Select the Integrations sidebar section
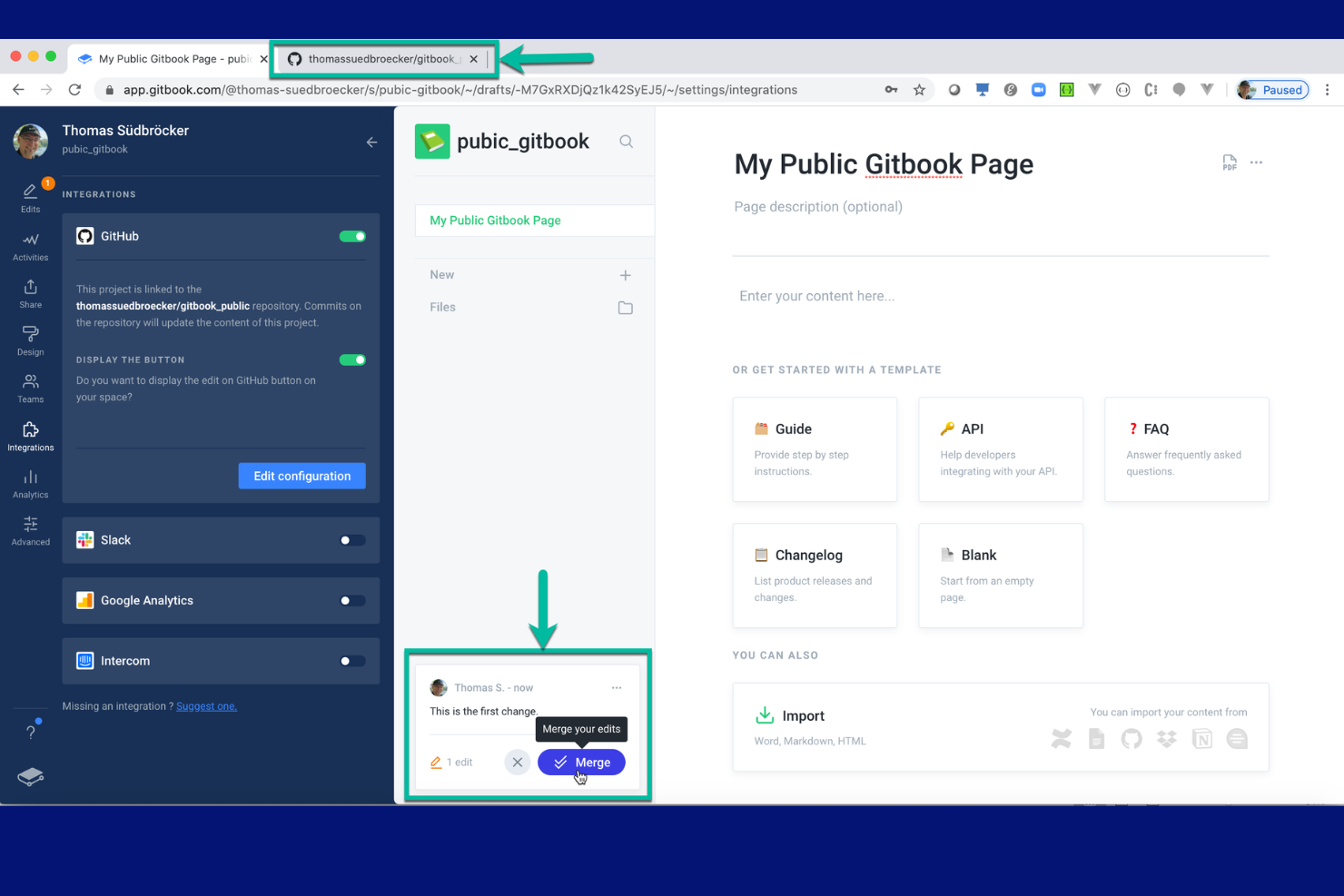Image resolution: width=1344 pixels, height=896 pixels. (30, 437)
